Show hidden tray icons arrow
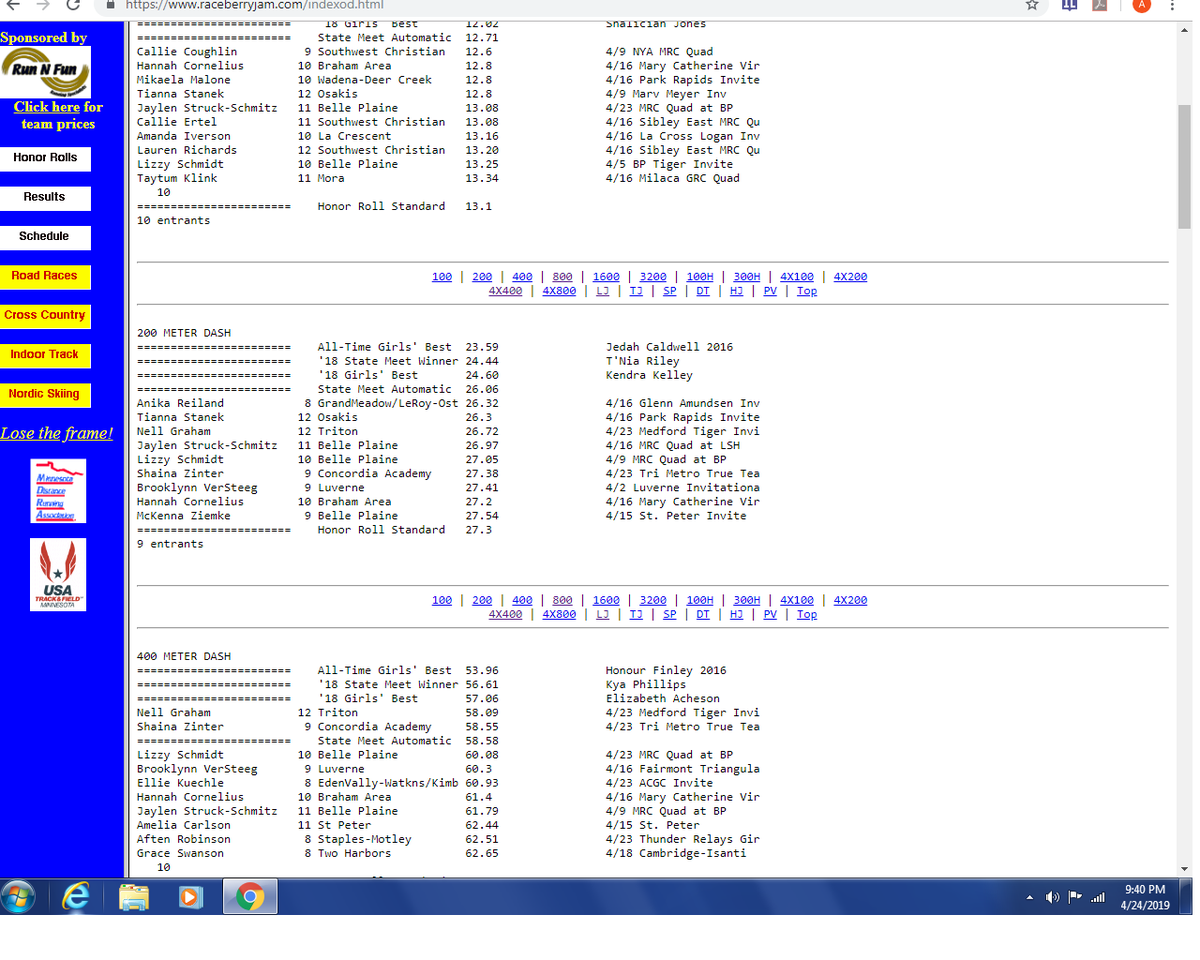The height and width of the screenshot is (960, 1200). point(1030,898)
